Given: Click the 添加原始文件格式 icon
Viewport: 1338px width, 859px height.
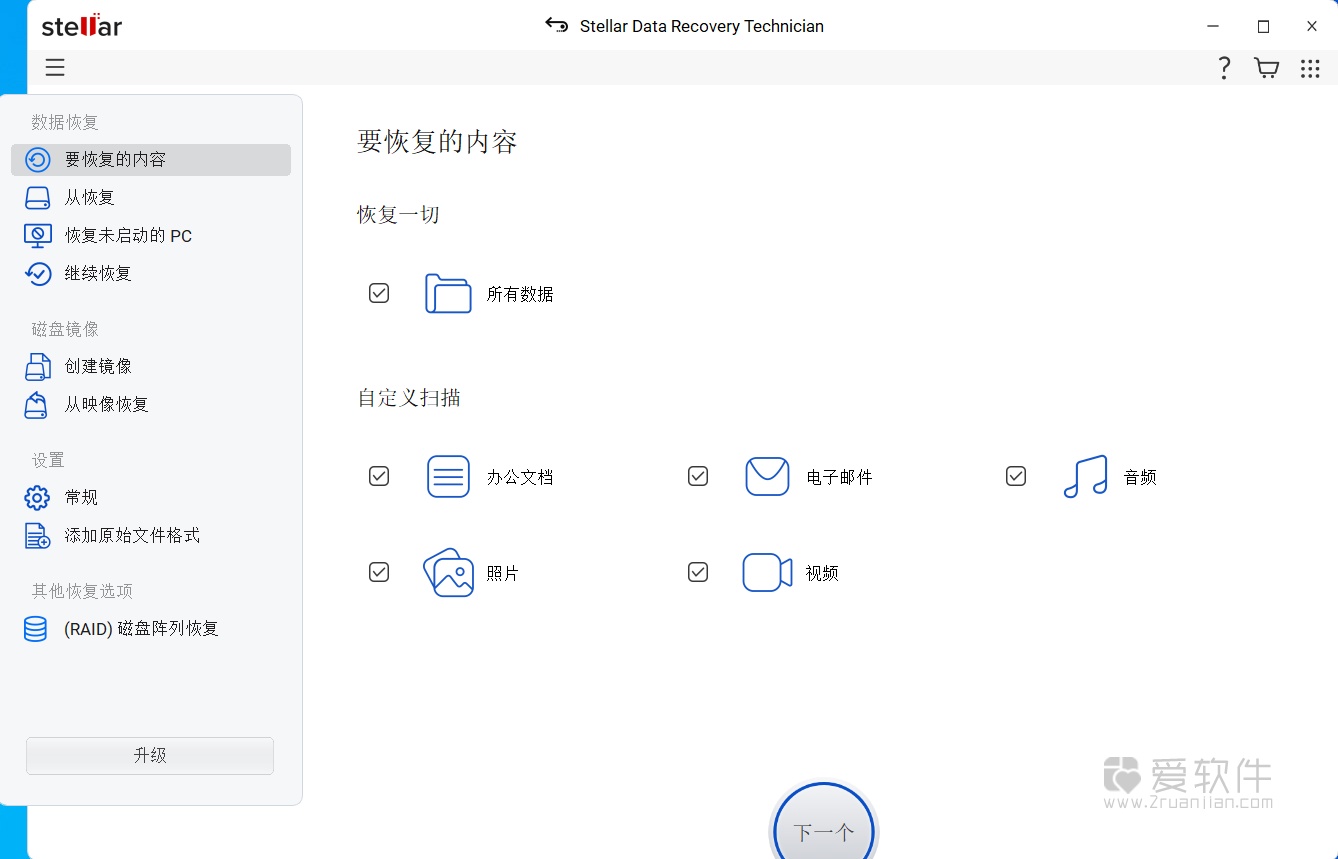Looking at the screenshot, I should 37,535.
